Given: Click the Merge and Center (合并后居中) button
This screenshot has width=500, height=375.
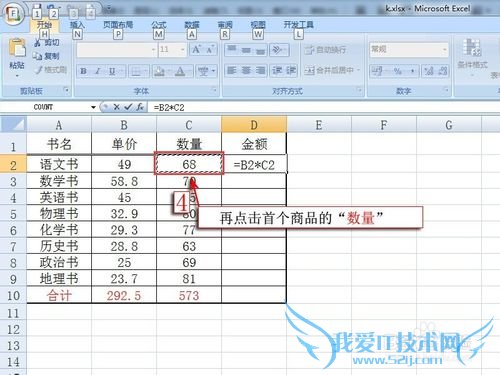Looking at the screenshot, I should [x=329, y=70].
